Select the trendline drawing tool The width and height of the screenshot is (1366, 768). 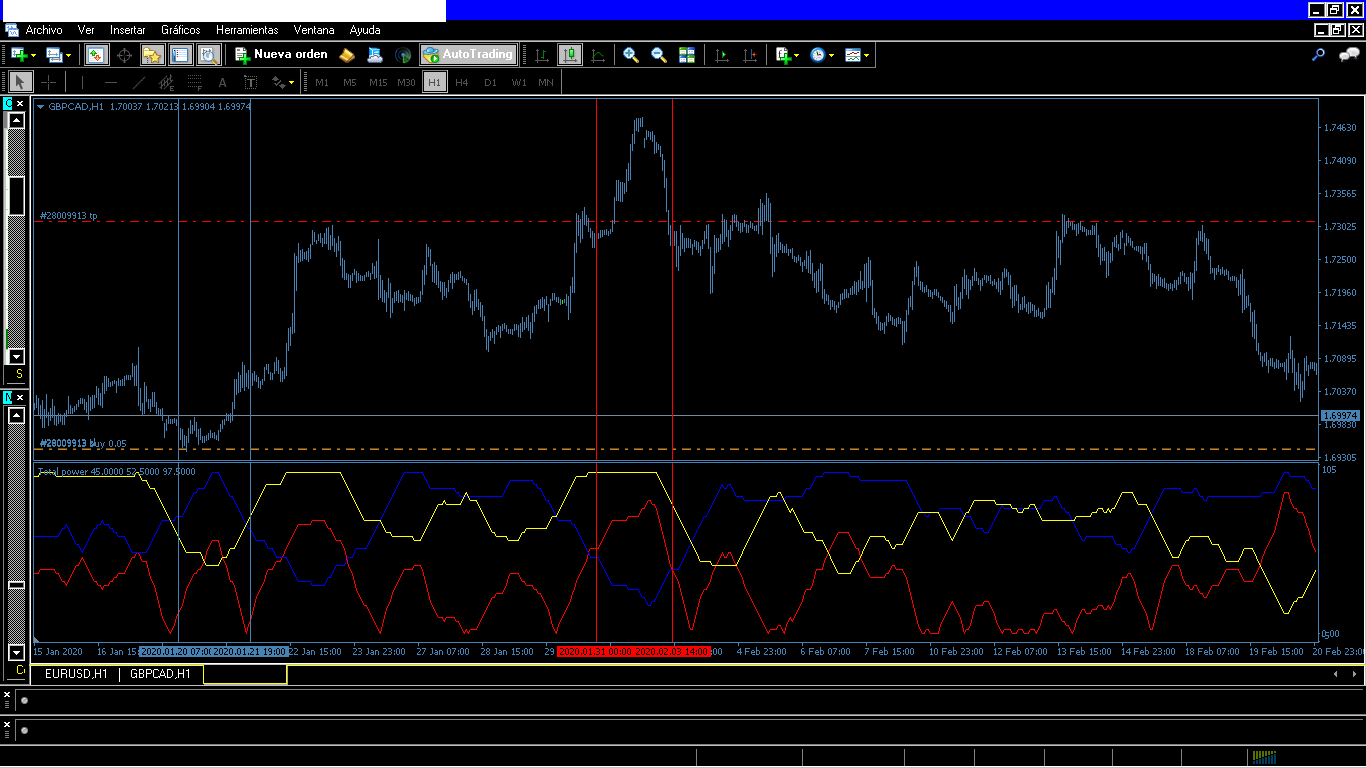tap(139, 82)
